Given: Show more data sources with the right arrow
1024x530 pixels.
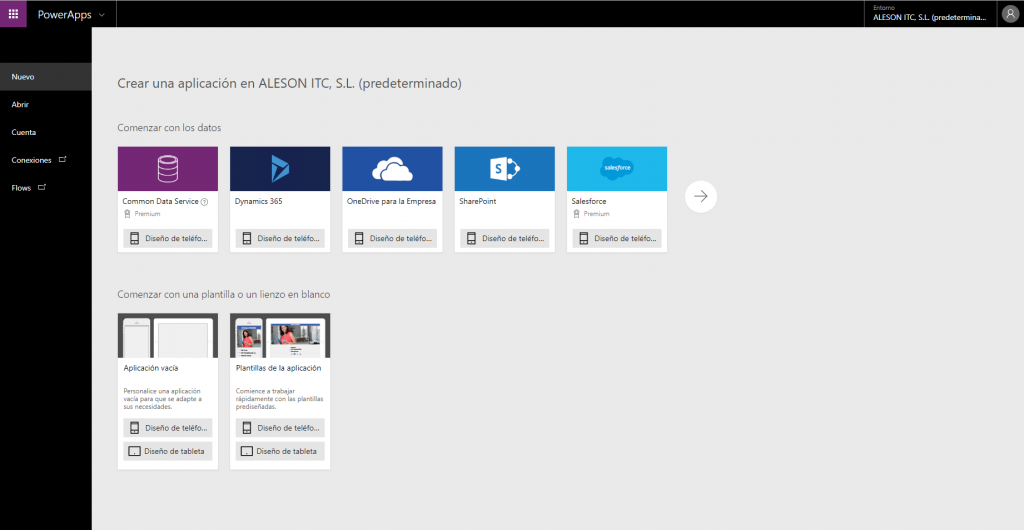Looking at the screenshot, I should tap(701, 196).
